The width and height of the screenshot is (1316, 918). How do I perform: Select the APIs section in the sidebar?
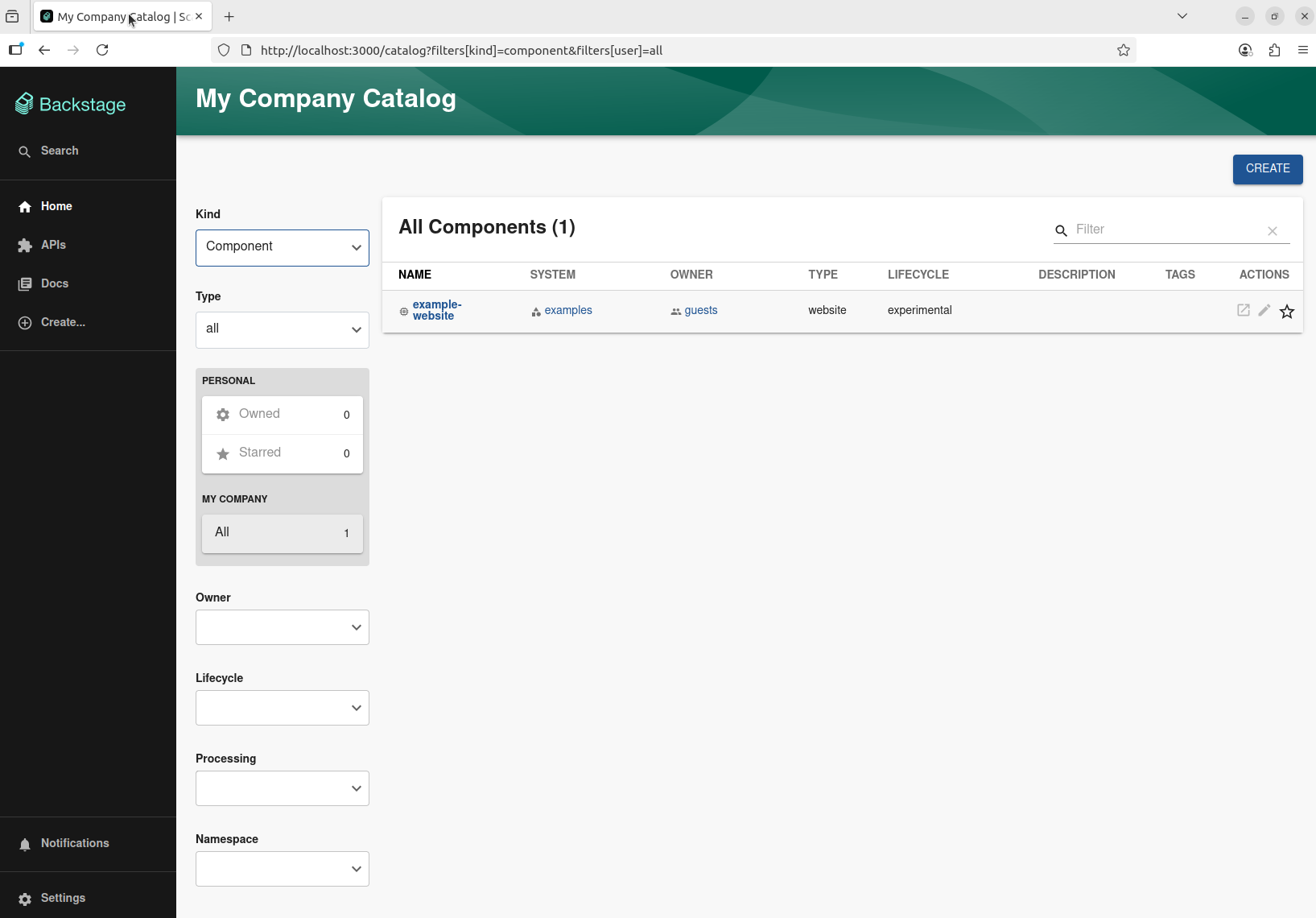point(52,245)
